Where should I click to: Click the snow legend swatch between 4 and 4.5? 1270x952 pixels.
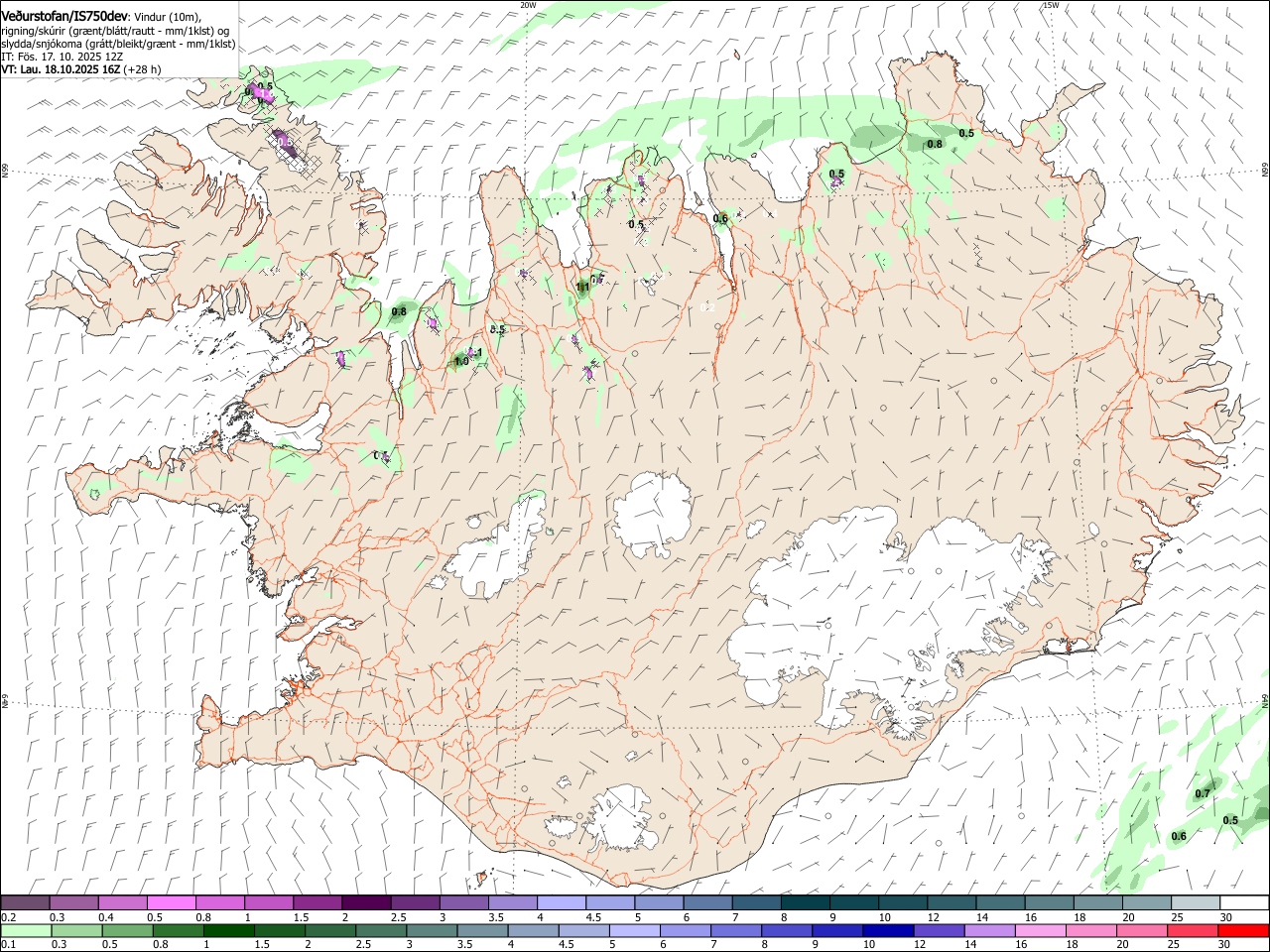click(561, 902)
